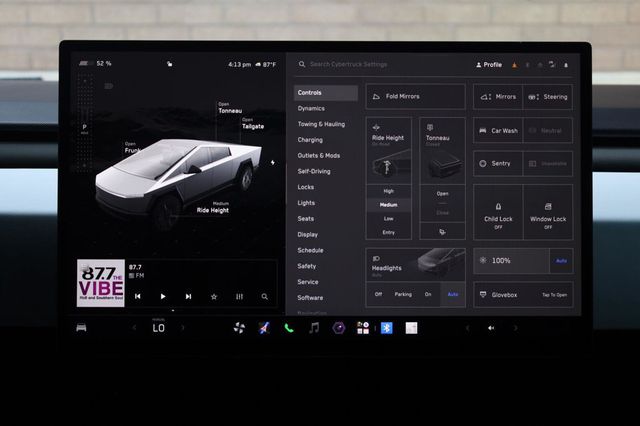
Task: Open Self-Driving settings
Action: pos(314,171)
